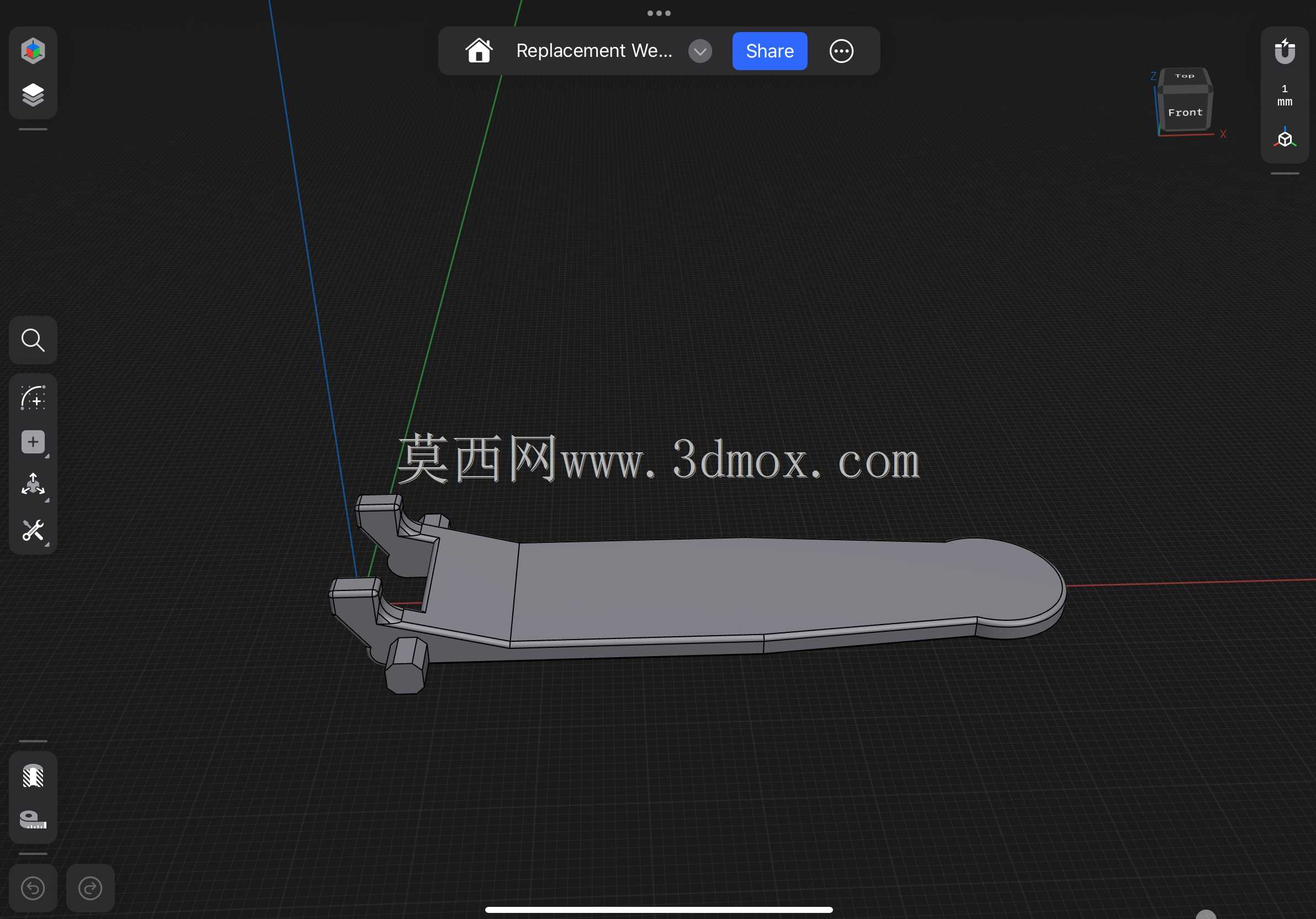The height and width of the screenshot is (919, 1316).
Task: Click the Replacement We... document title
Action: pos(594,50)
